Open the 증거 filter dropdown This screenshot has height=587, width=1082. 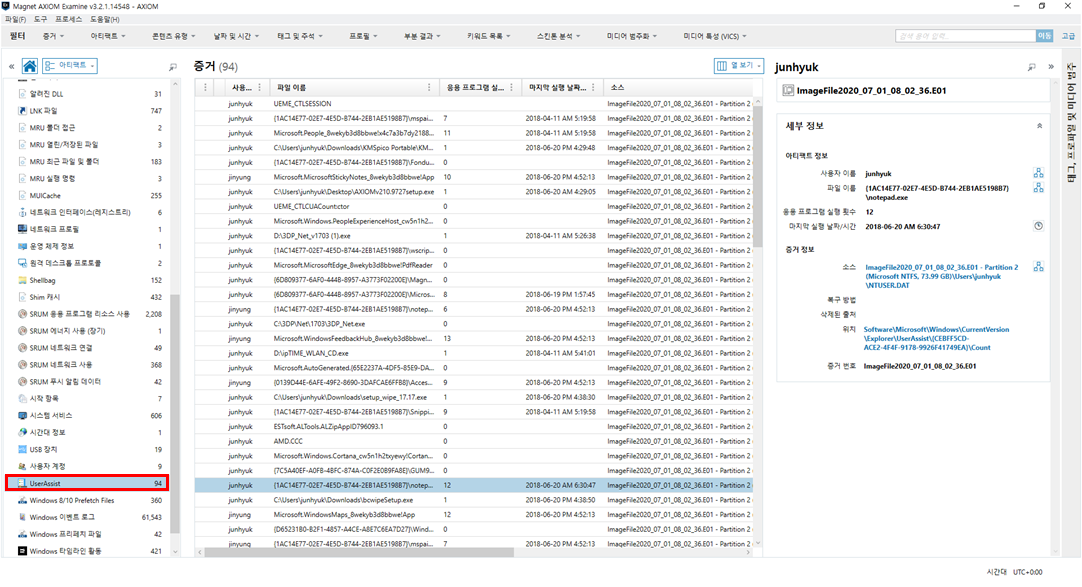point(53,36)
